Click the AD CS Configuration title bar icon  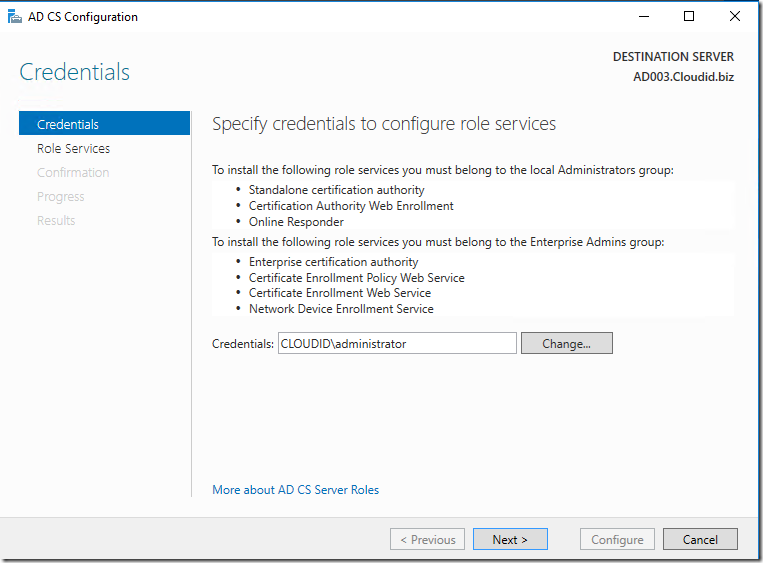coord(15,17)
